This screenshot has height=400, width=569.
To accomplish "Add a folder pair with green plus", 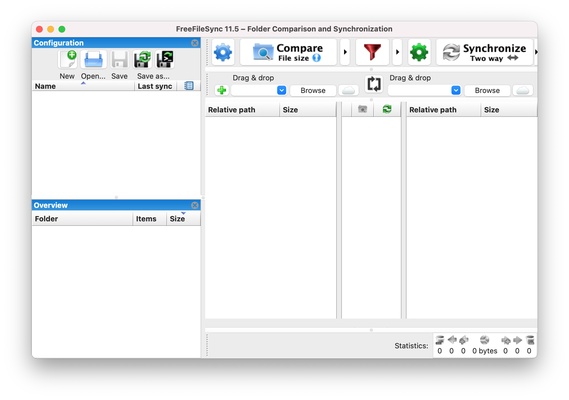I will pyautogui.click(x=221, y=90).
